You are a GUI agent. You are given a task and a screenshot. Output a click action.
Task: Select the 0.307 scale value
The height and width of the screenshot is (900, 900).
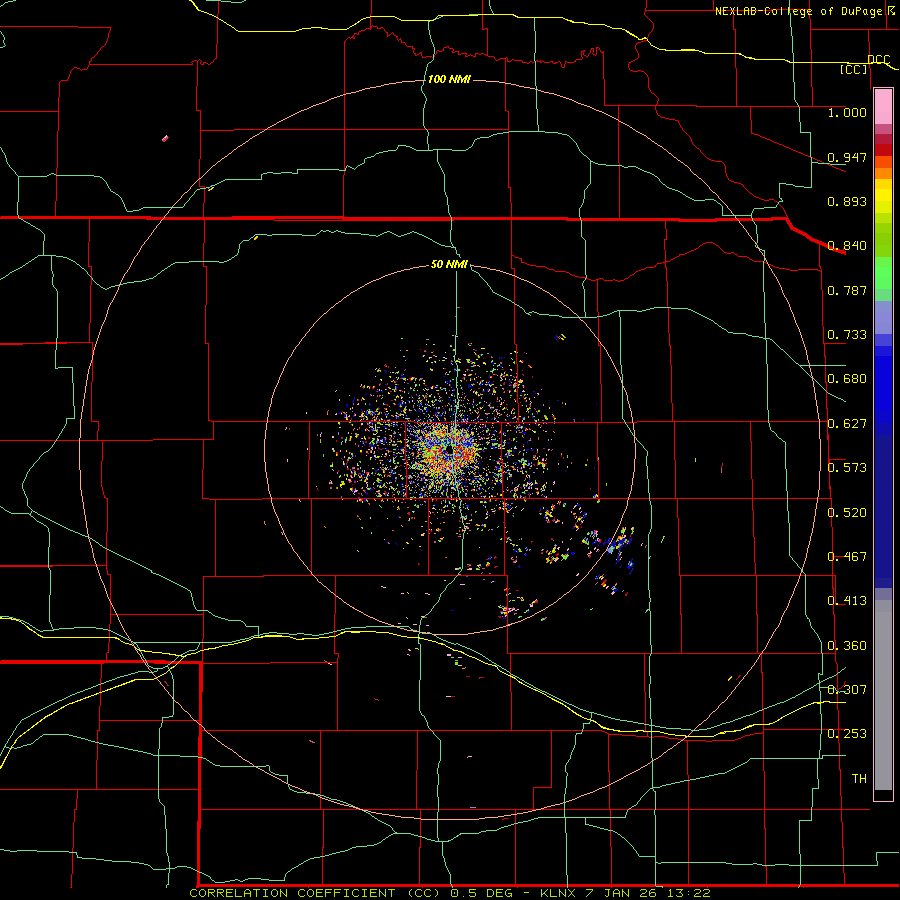(847, 690)
